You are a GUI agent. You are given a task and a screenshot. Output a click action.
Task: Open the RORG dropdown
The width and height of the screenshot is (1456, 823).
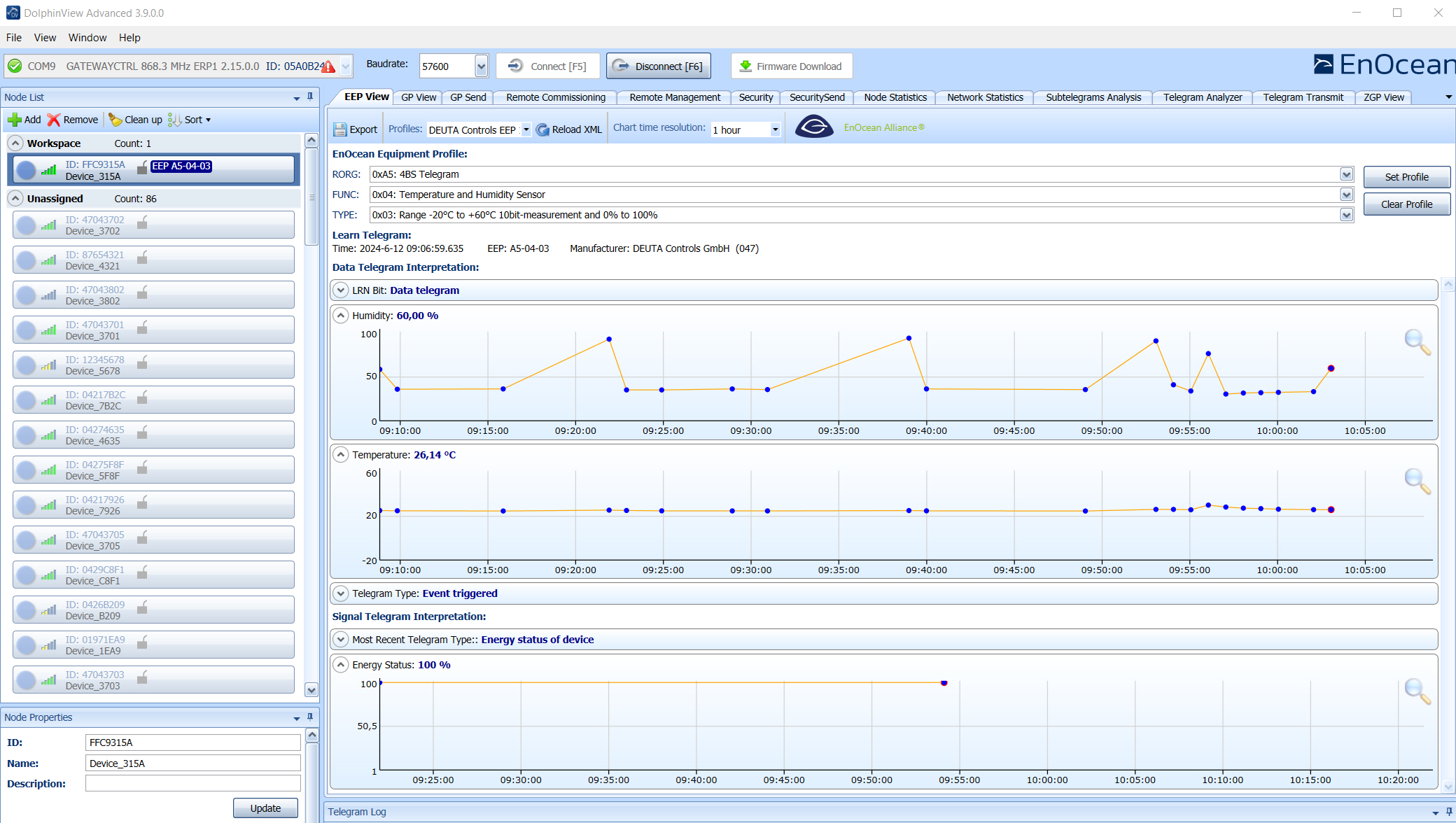pyautogui.click(x=1347, y=174)
